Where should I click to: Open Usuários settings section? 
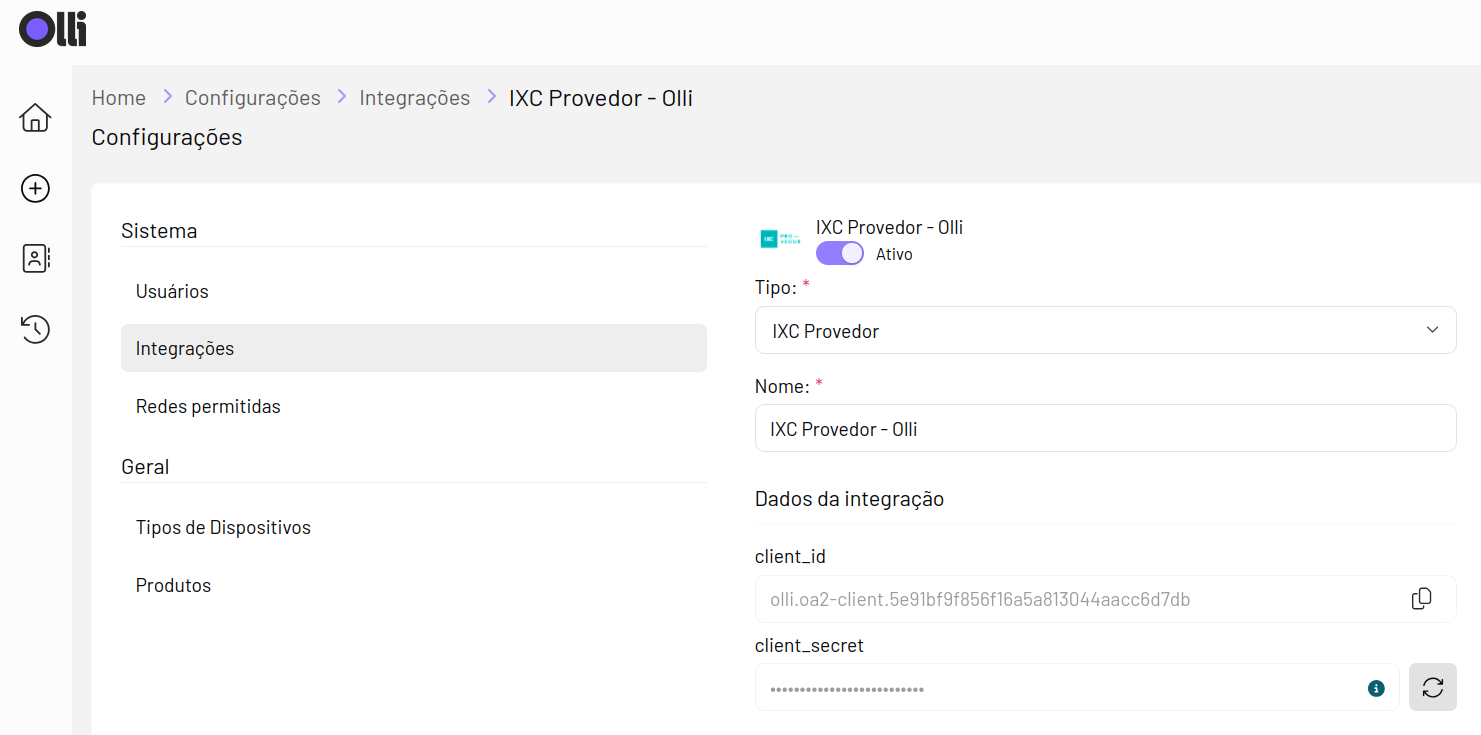click(x=413, y=291)
